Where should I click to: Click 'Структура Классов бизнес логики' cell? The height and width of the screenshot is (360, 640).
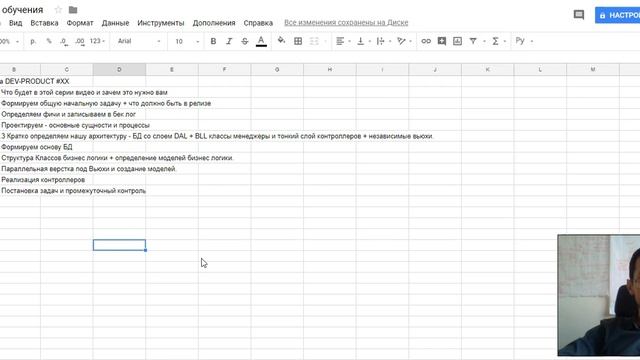(117, 158)
